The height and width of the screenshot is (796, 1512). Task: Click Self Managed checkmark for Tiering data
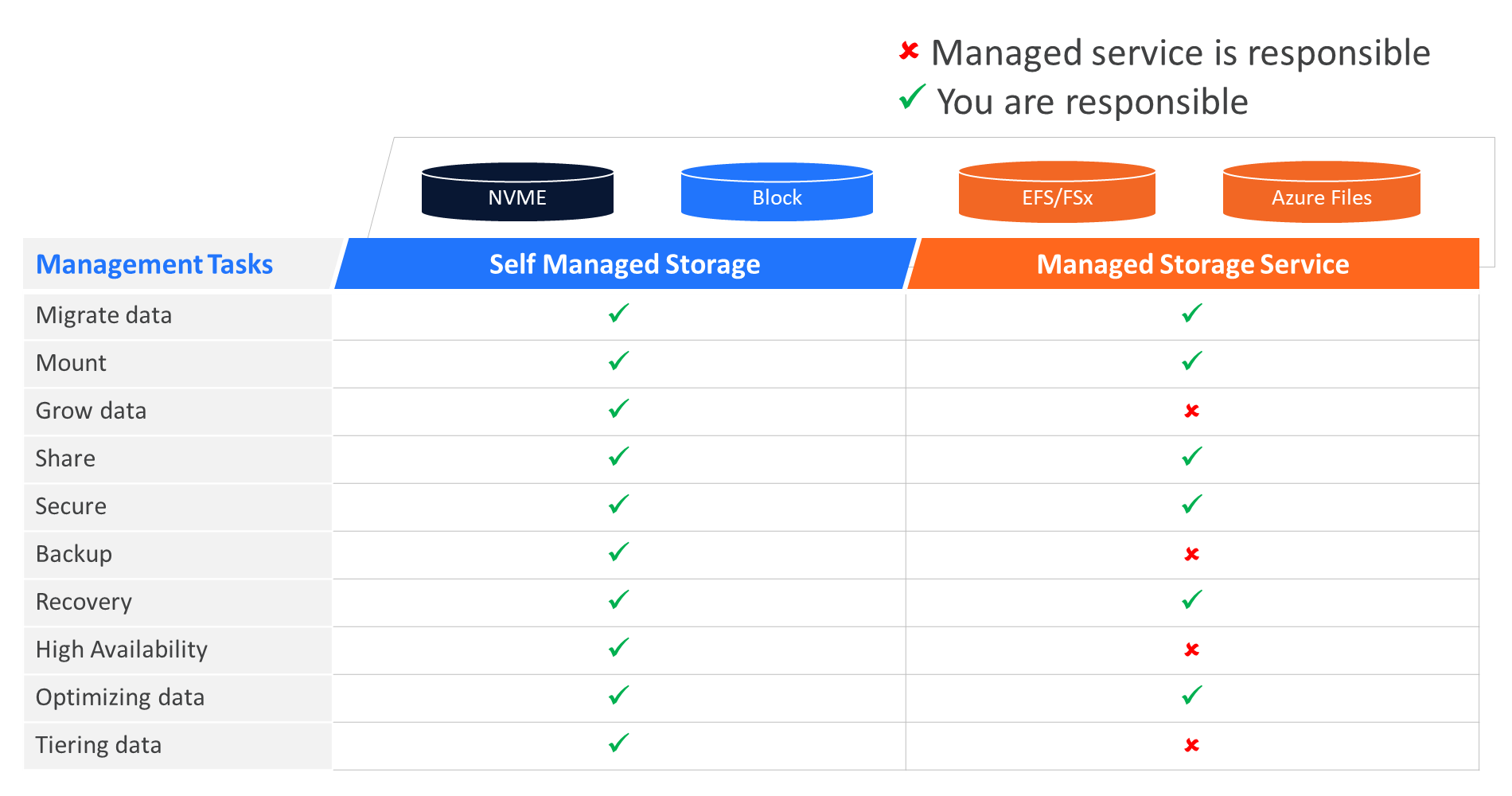(x=618, y=743)
